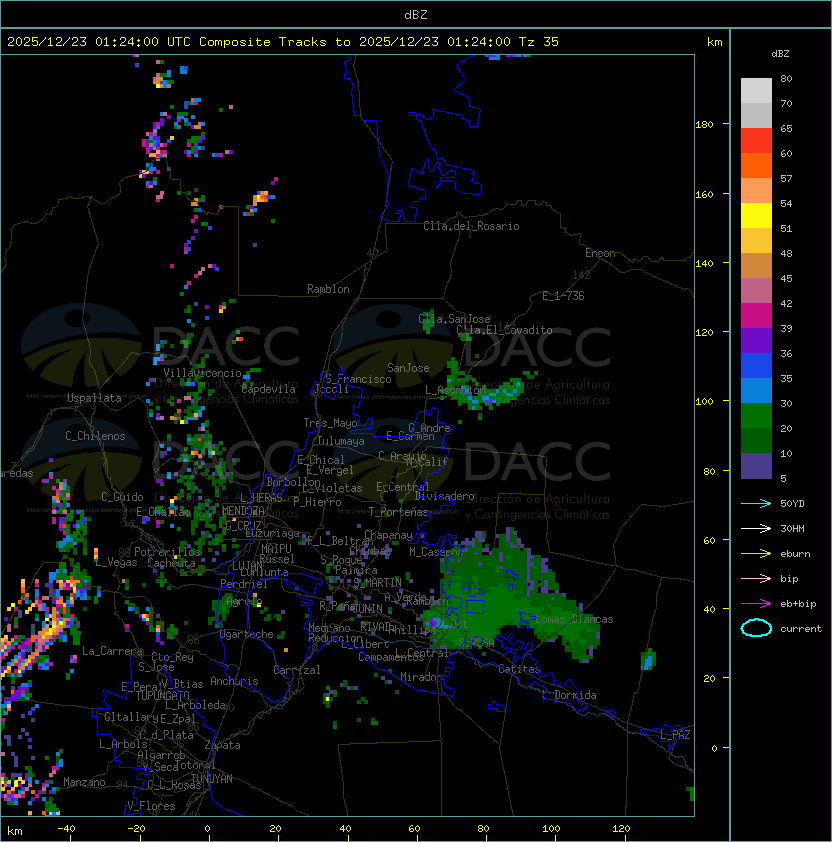Image resolution: width=832 pixels, height=842 pixels.
Task: Pick the light gray top swatch in the dBZ legend
Action: tap(756, 91)
